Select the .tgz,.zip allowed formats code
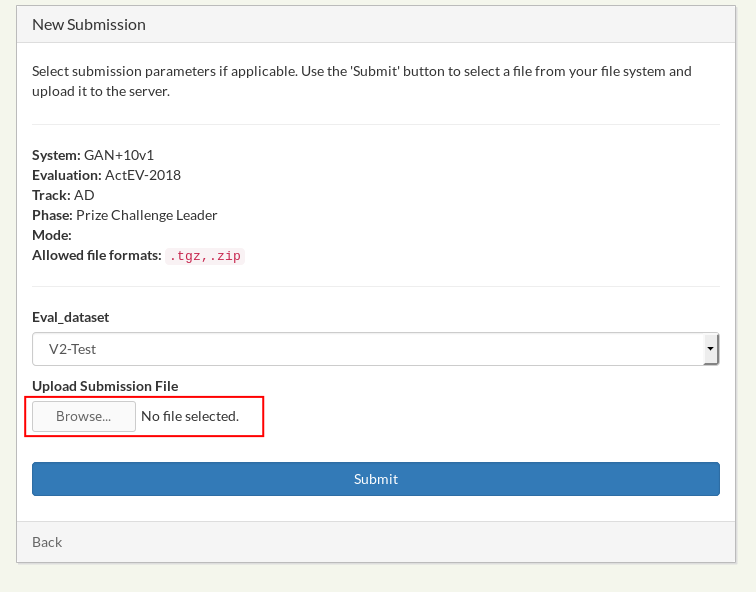 205,256
